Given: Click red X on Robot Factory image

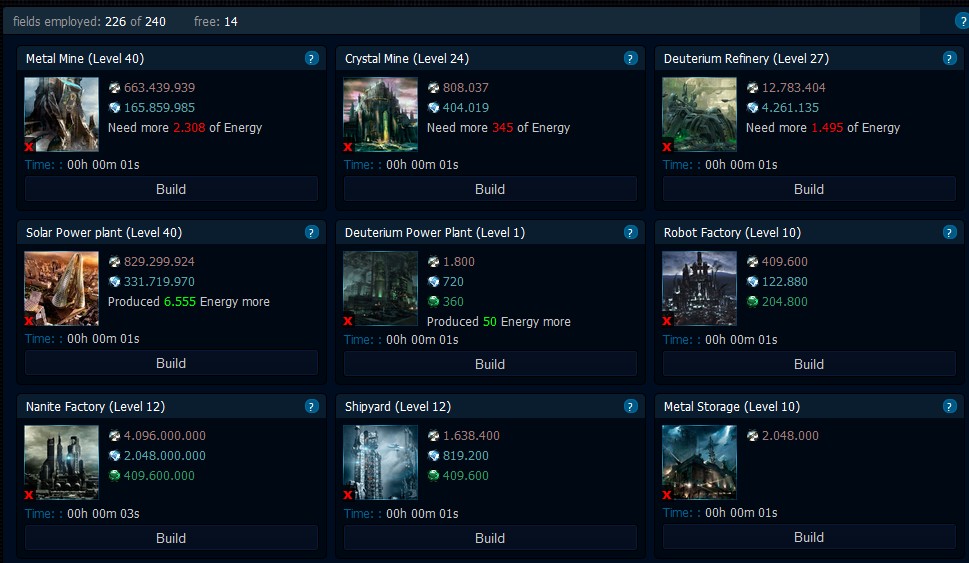Looking at the screenshot, I should point(667,321).
